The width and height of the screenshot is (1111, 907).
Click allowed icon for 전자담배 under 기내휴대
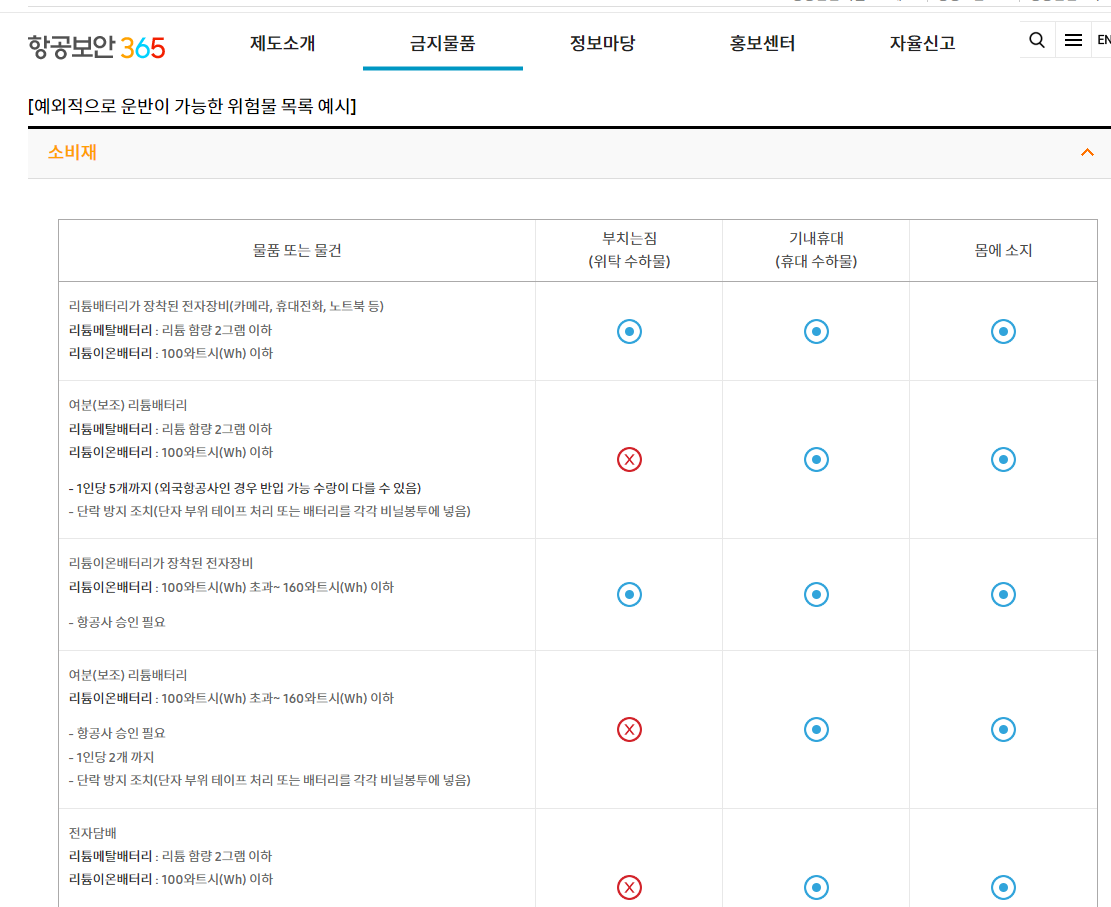click(x=816, y=887)
